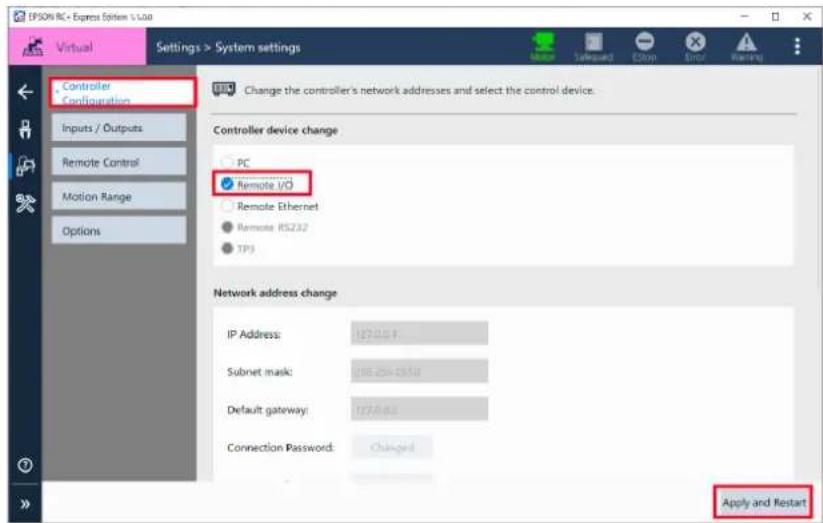Click the back arrow in the sidebar

pyautogui.click(x=25, y=92)
